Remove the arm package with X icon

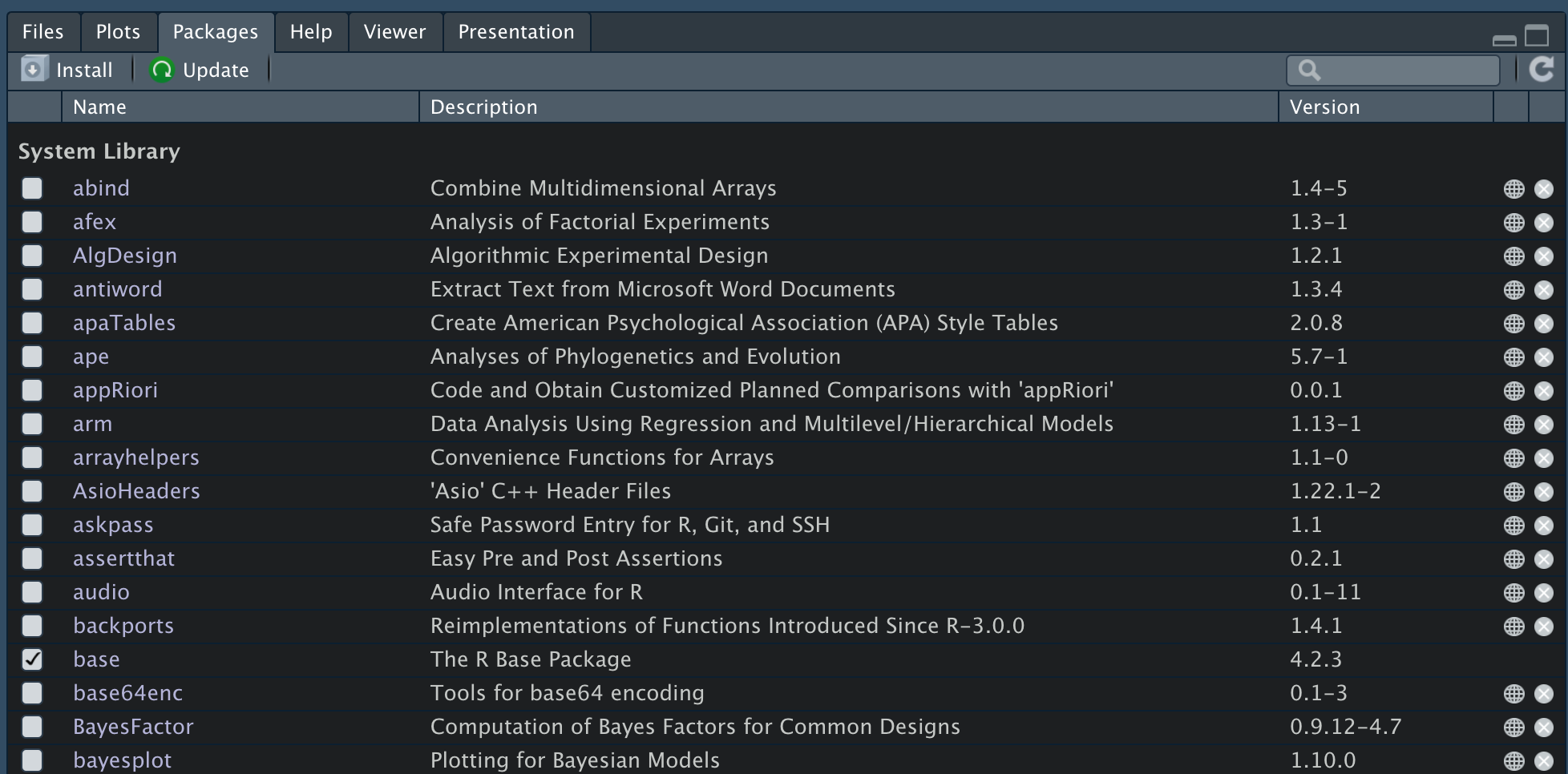click(1544, 425)
